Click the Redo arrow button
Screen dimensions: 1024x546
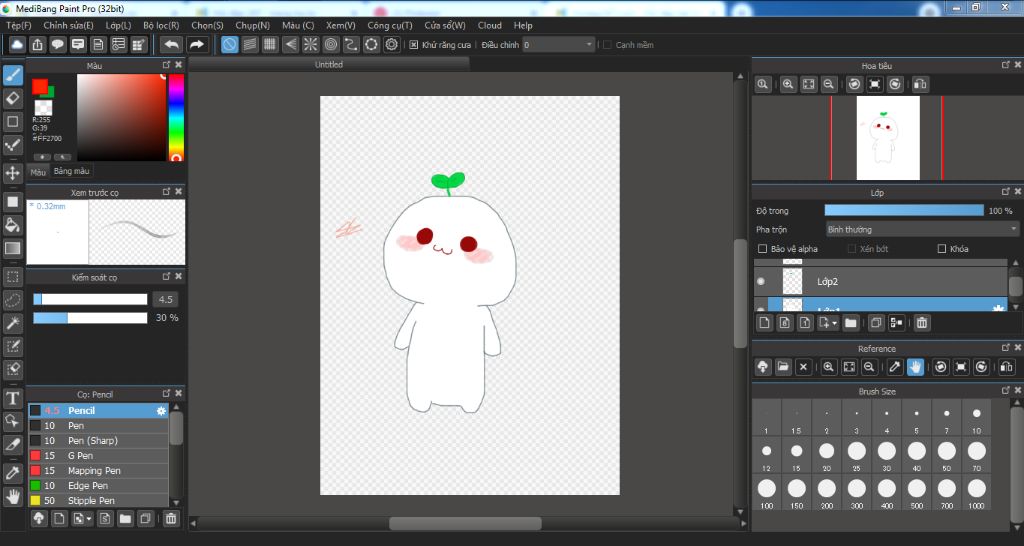coord(196,44)
